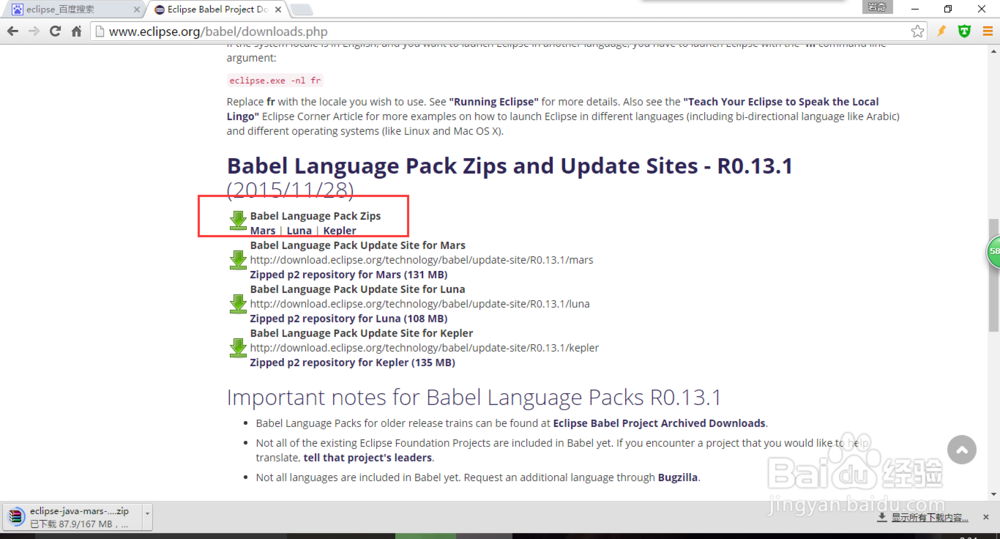Click the scrollbar down arrow

coord(994,494)
